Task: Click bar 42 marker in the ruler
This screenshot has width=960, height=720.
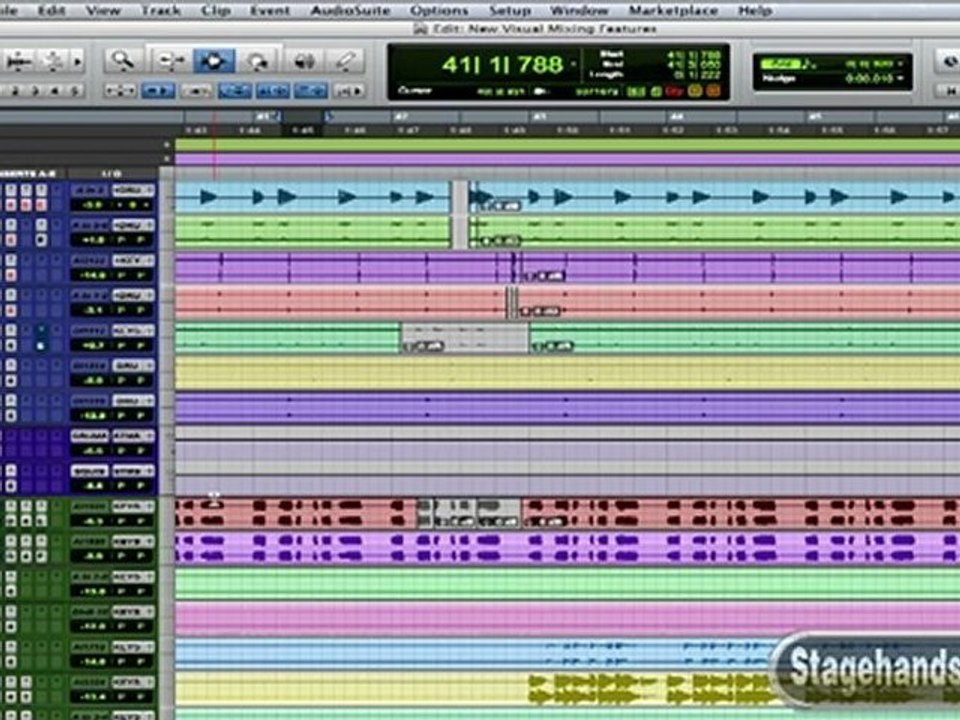Action: (401, 116)
